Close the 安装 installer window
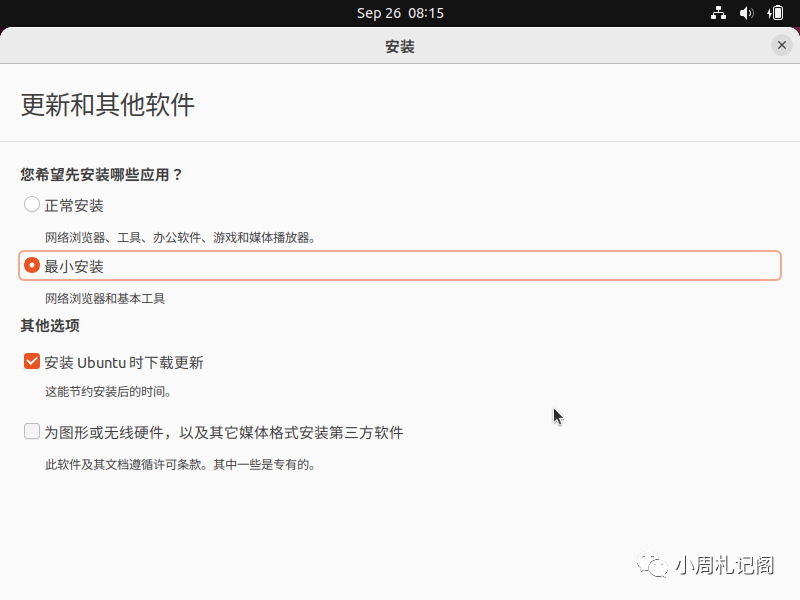 click(781, 45)
